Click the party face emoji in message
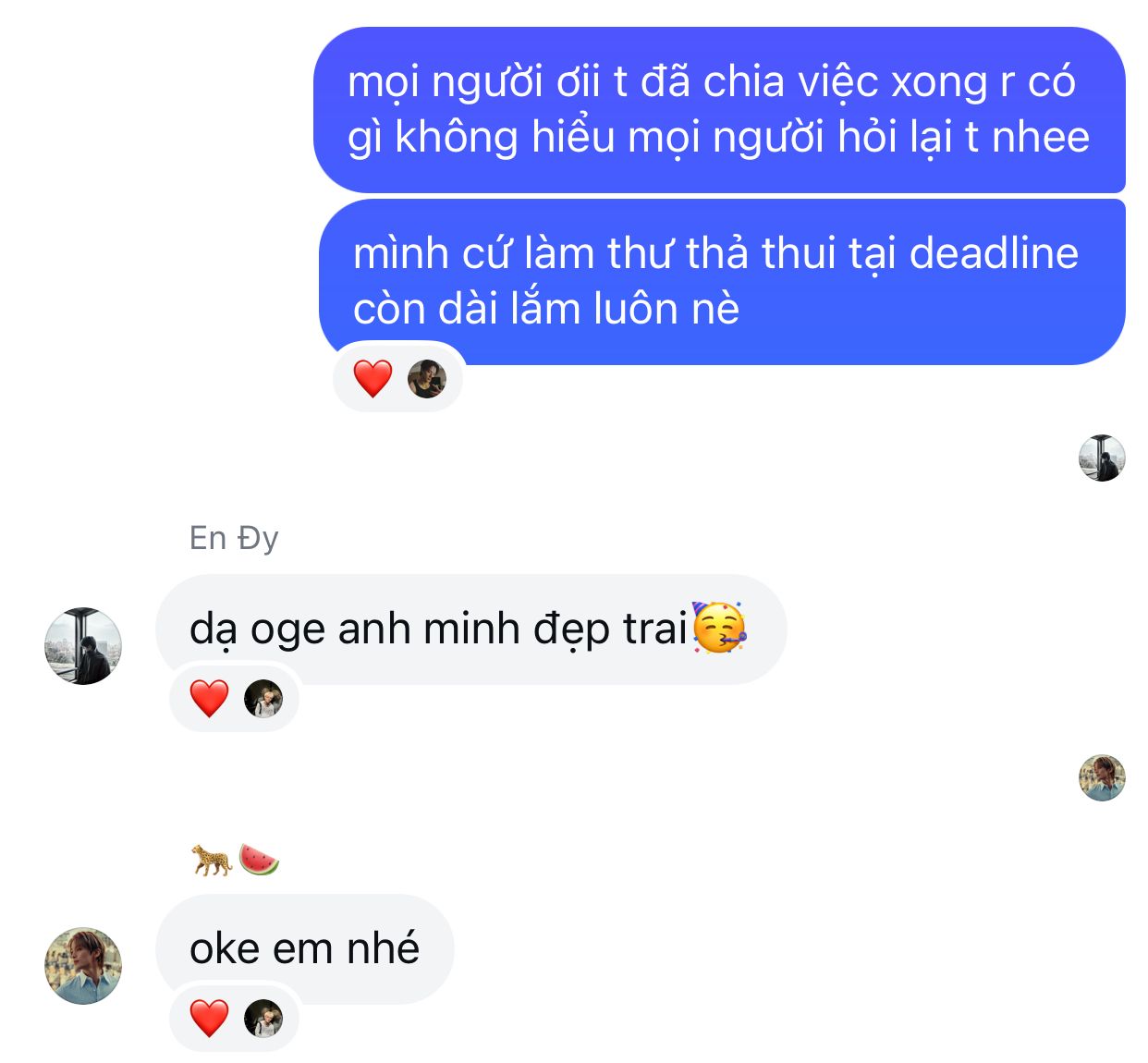1148x1063 pixels. 719,628
